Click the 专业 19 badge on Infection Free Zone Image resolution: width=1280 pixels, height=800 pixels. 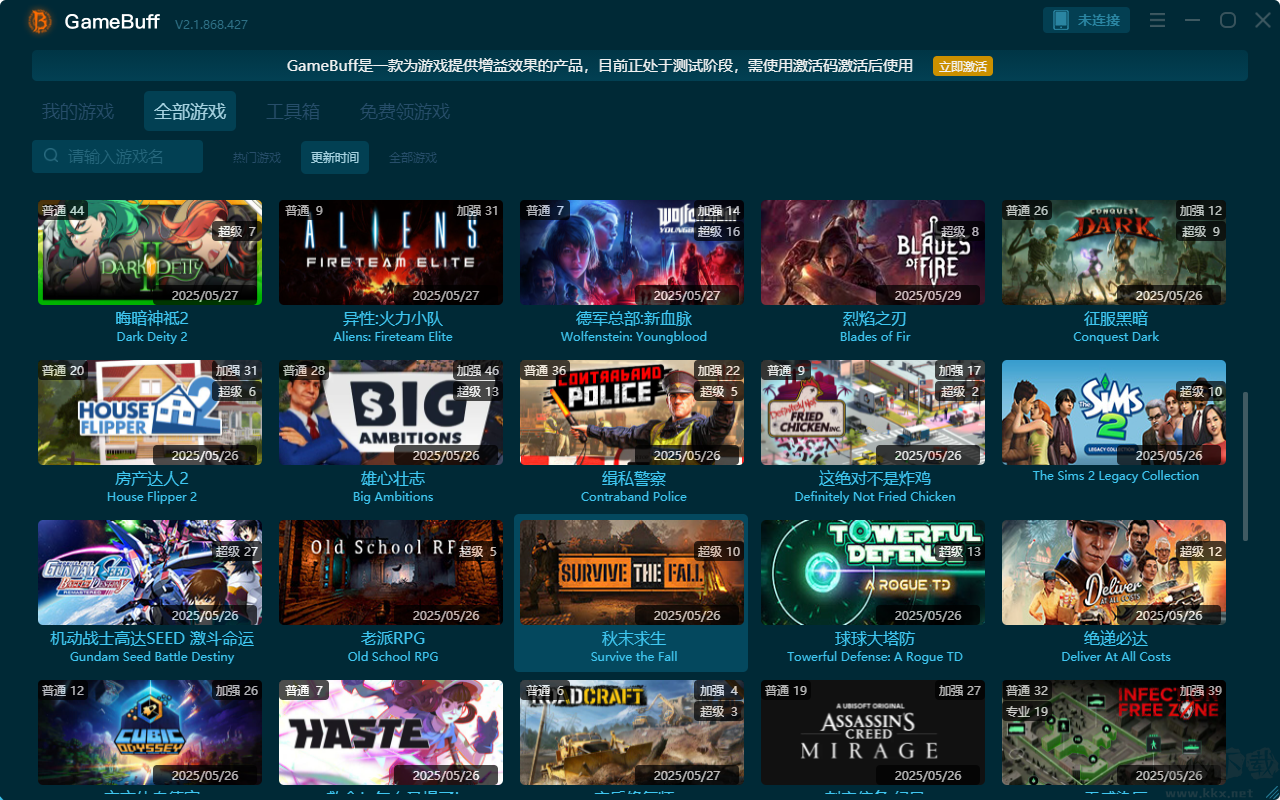pos(1027,712)
